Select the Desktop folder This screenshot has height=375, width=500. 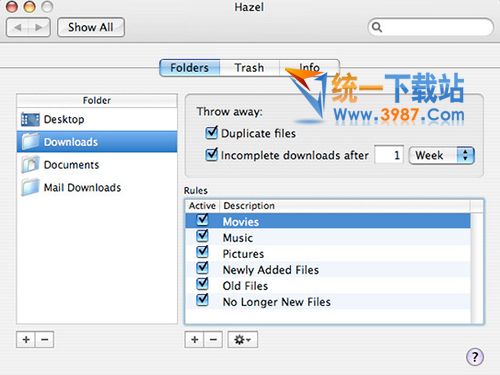[x=97, y=119]
